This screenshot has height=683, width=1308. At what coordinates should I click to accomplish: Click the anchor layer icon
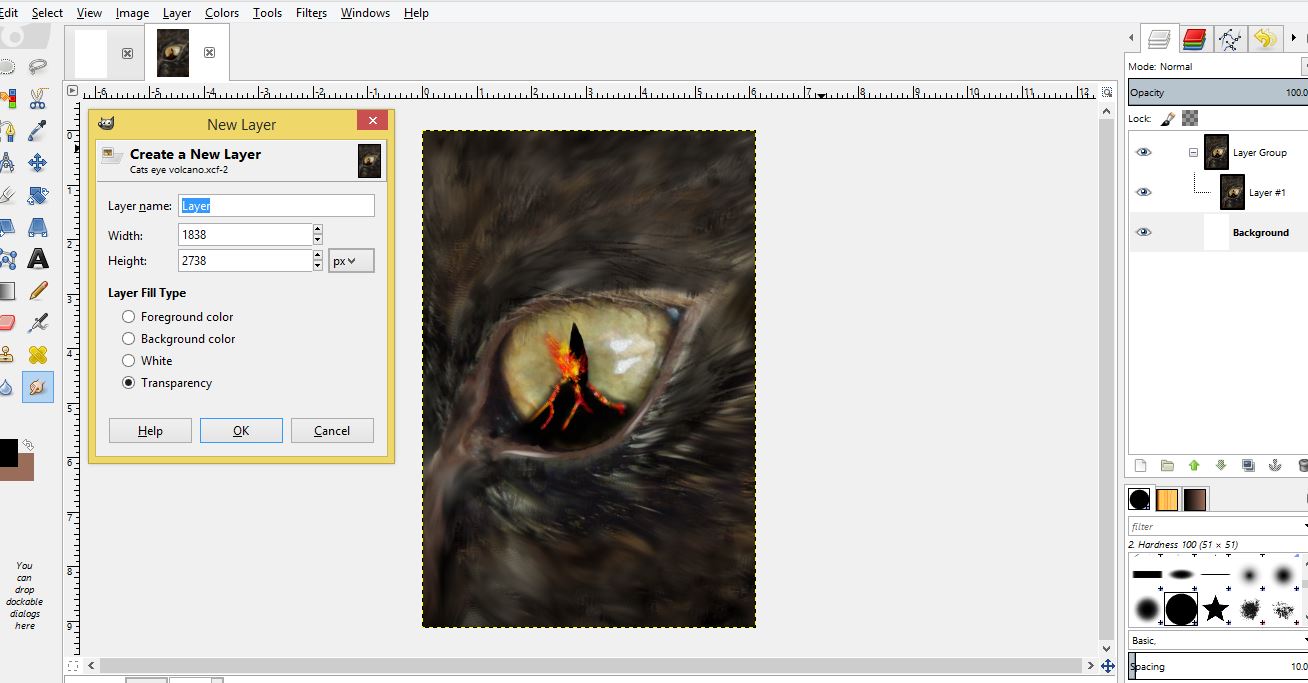click(1275, 465)
